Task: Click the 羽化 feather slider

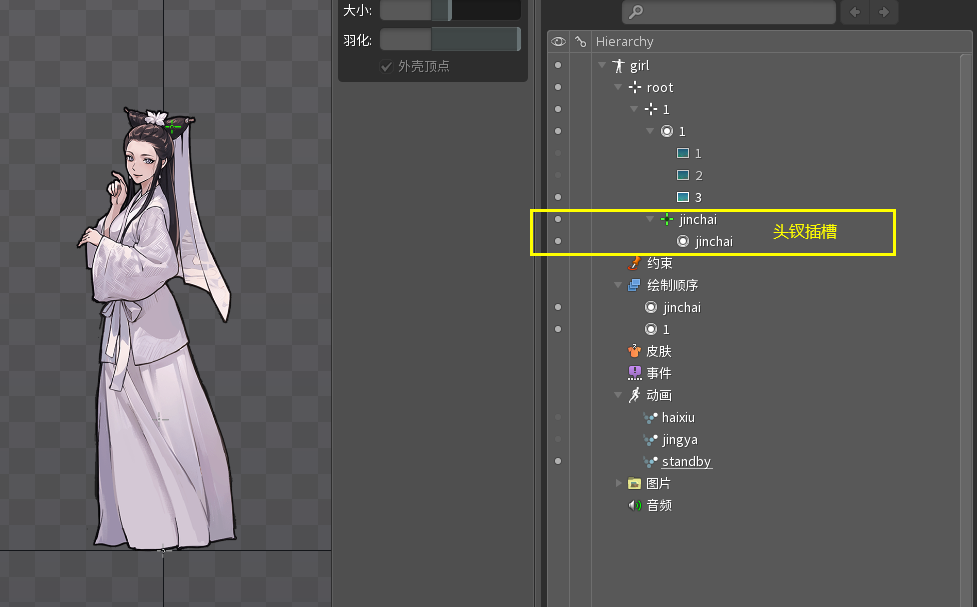Action: point(449,39)
